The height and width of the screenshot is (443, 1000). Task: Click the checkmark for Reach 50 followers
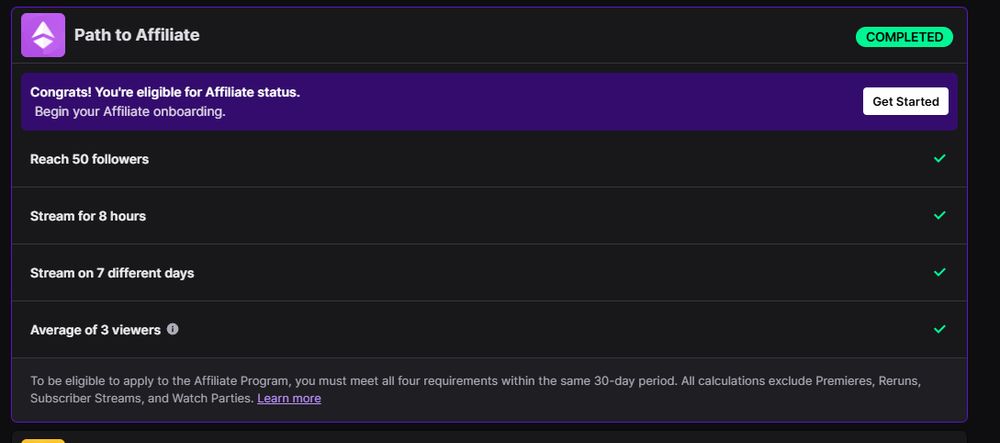[x=939, y=159]
